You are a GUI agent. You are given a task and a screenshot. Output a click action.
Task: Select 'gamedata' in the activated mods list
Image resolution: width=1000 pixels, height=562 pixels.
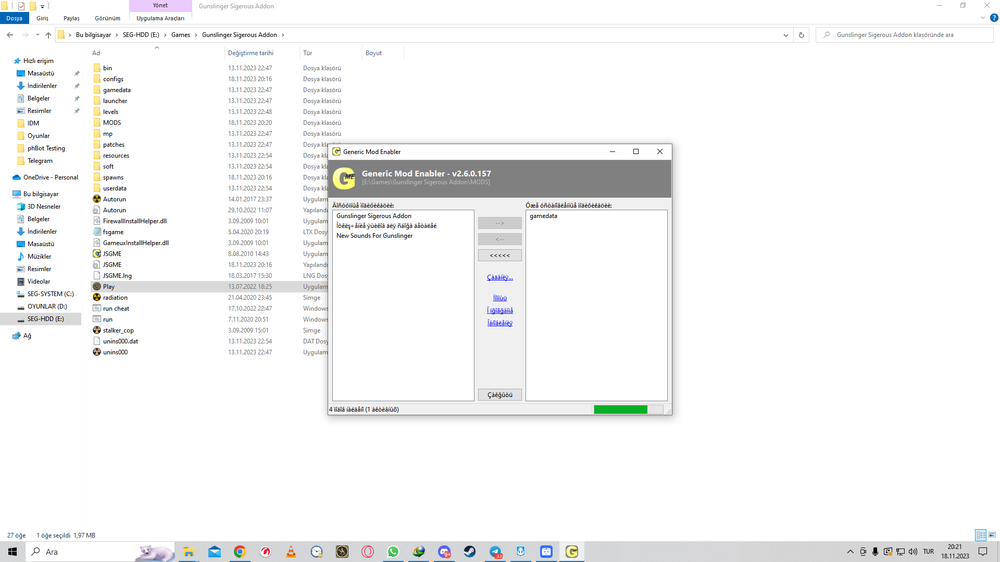click(544, 216)
